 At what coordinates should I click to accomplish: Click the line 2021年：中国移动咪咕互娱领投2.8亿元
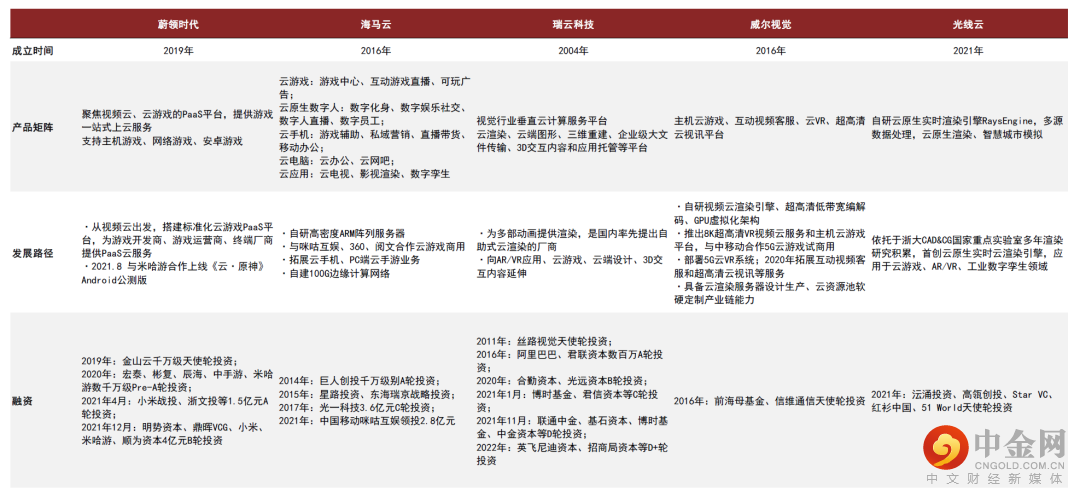[367, 421]
